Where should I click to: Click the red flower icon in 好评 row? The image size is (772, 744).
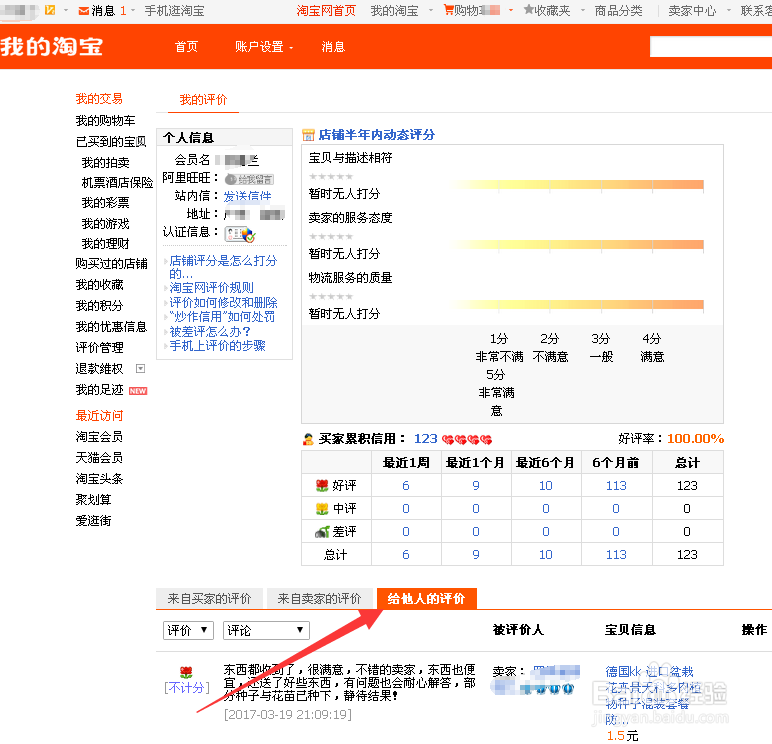click(x=322, y=486)
